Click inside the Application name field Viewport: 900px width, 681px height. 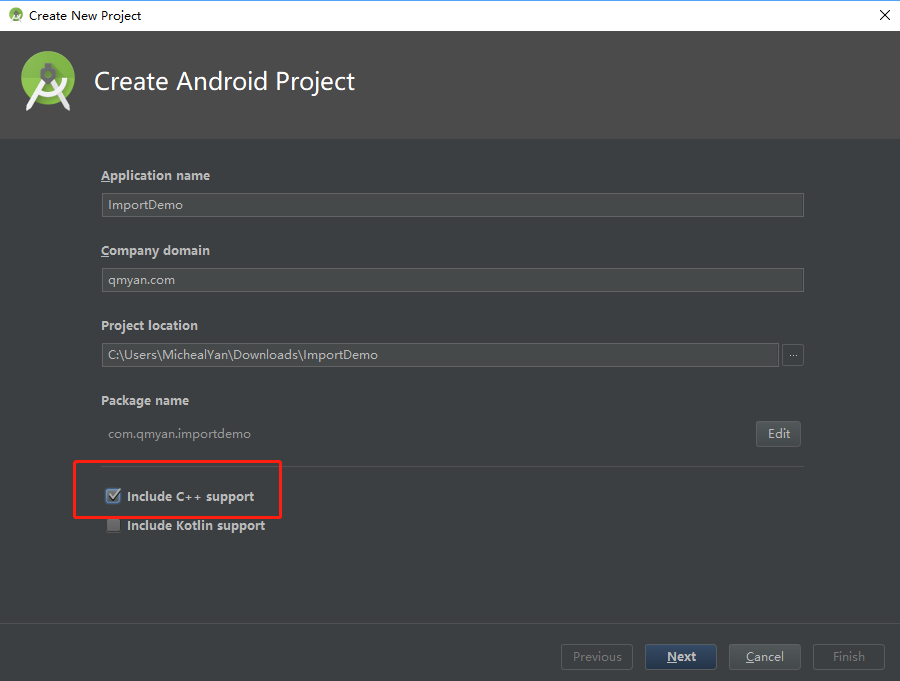pos(450,204)
